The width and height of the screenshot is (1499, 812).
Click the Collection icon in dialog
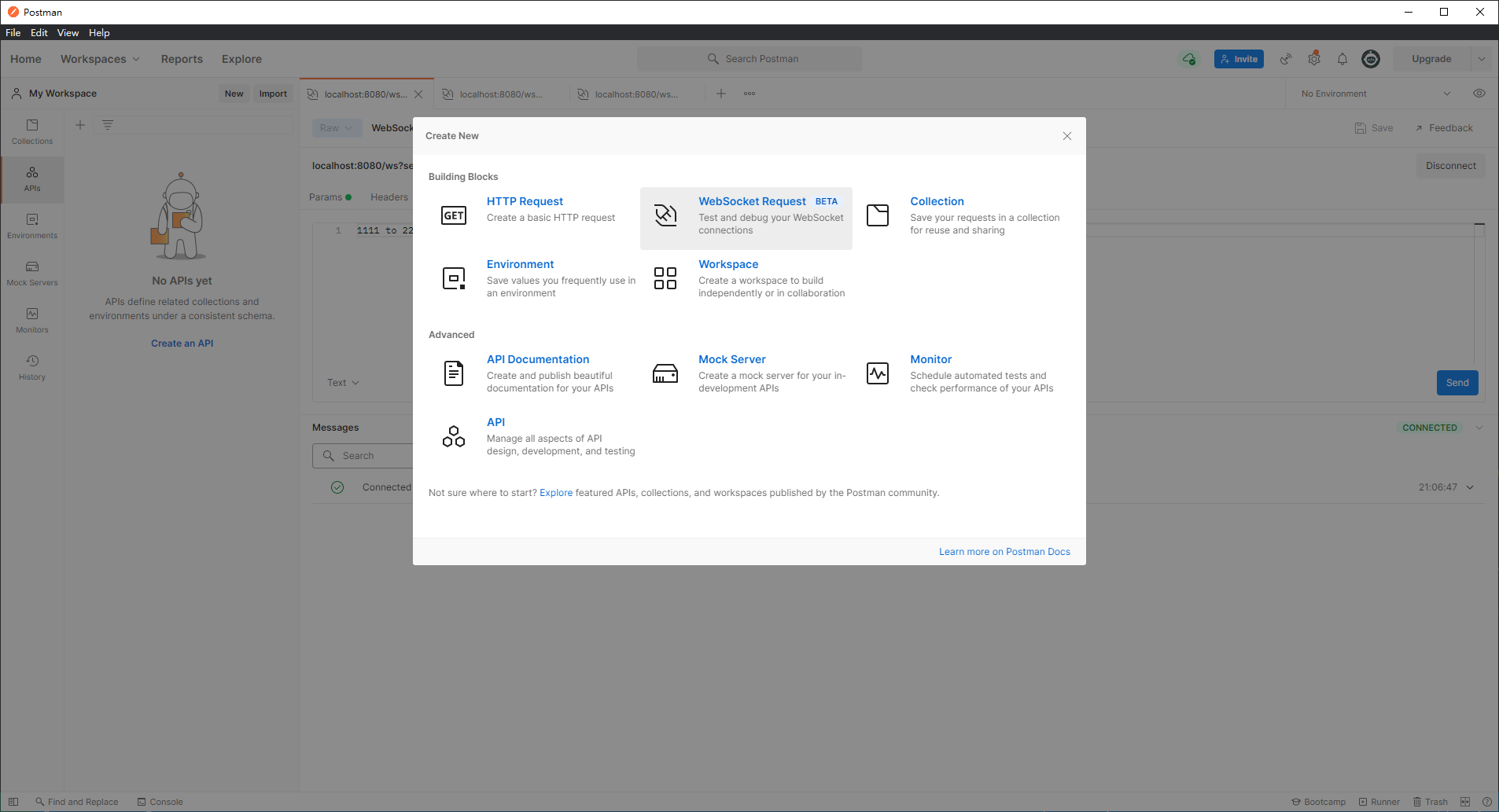[x=877, y=215]
